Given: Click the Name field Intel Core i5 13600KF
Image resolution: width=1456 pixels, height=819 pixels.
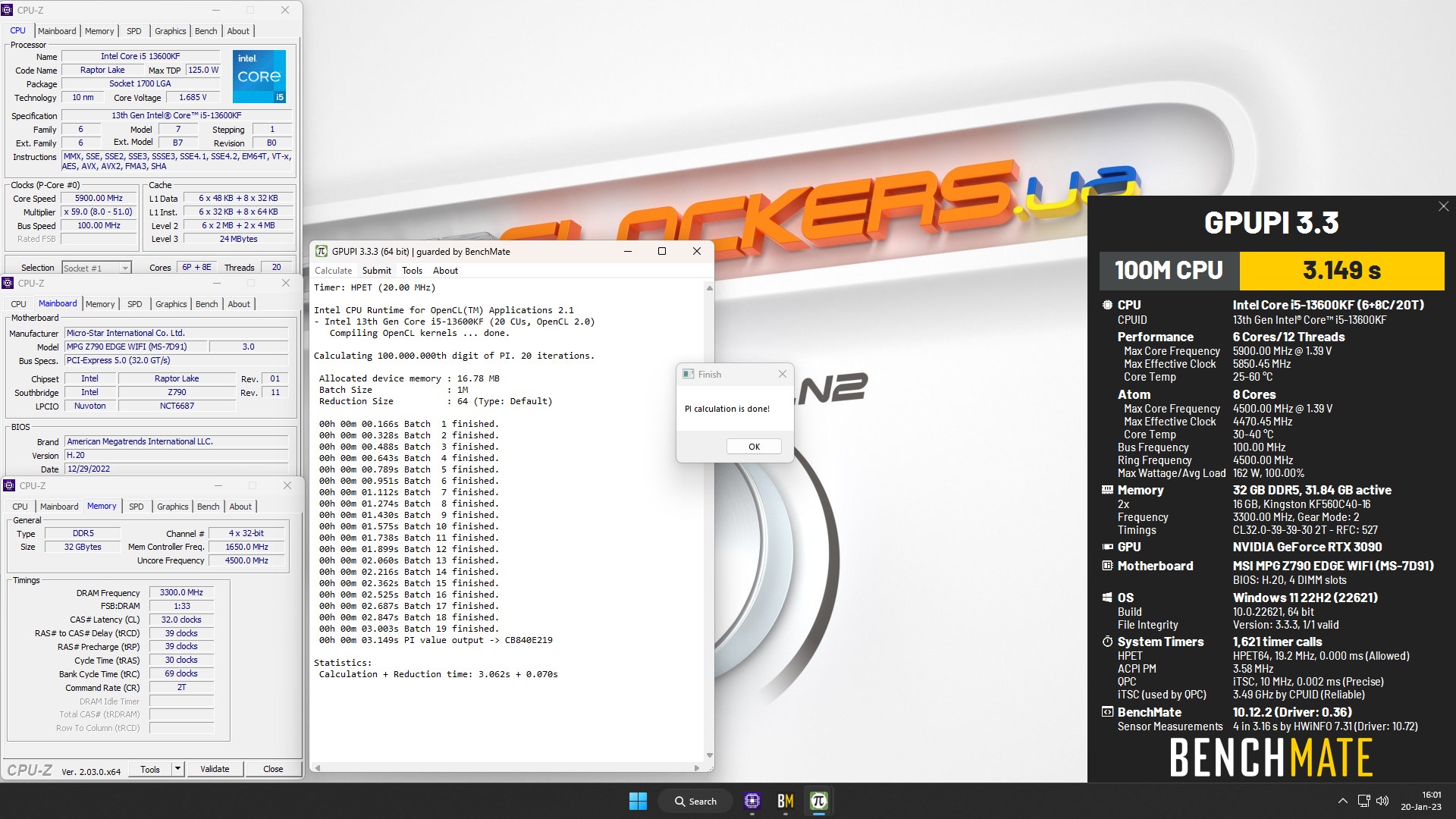Looking at the screenshot, I should tap(140, 56).
